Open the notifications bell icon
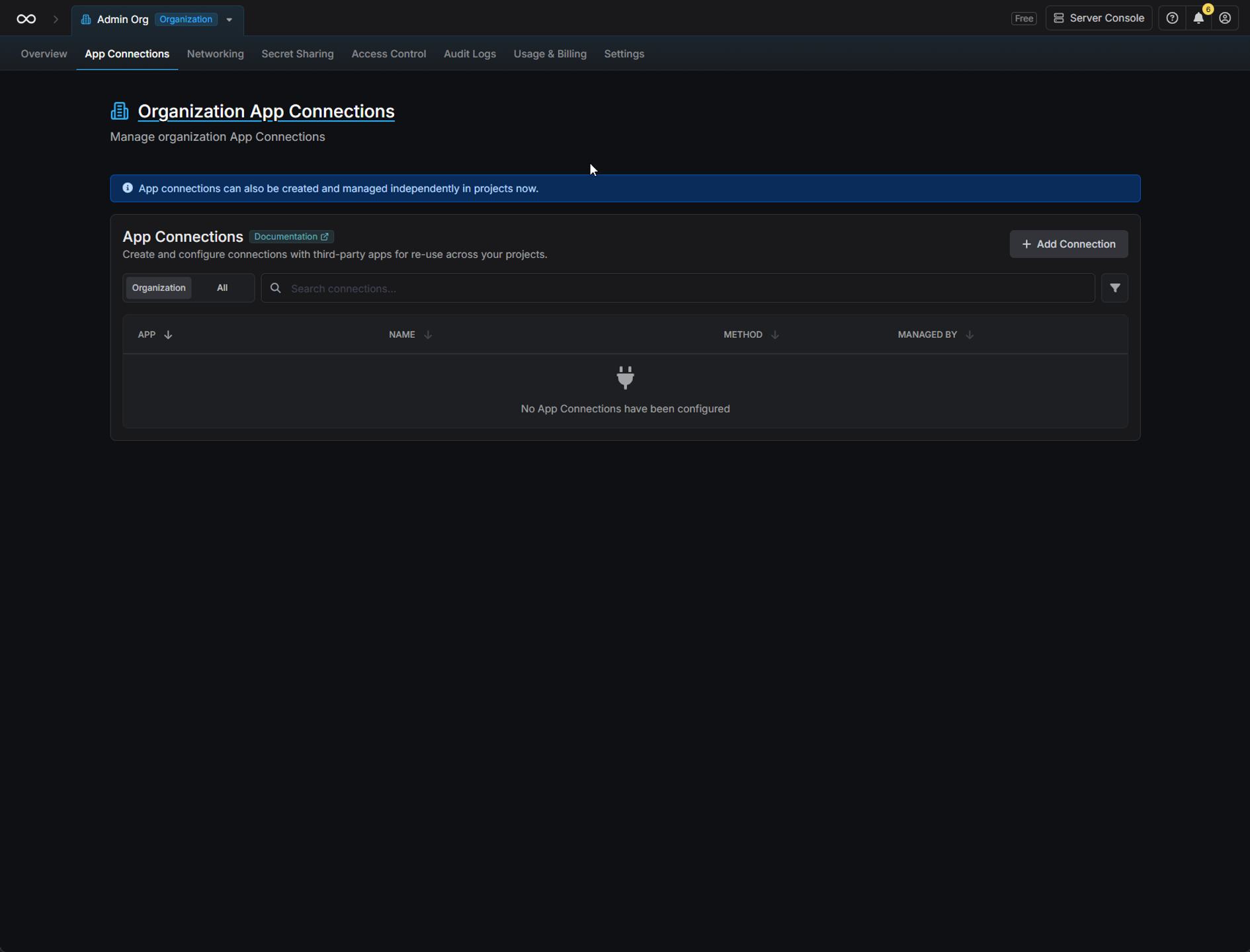The height and width of the screenshot is (952, 1250). [1198, 19]
